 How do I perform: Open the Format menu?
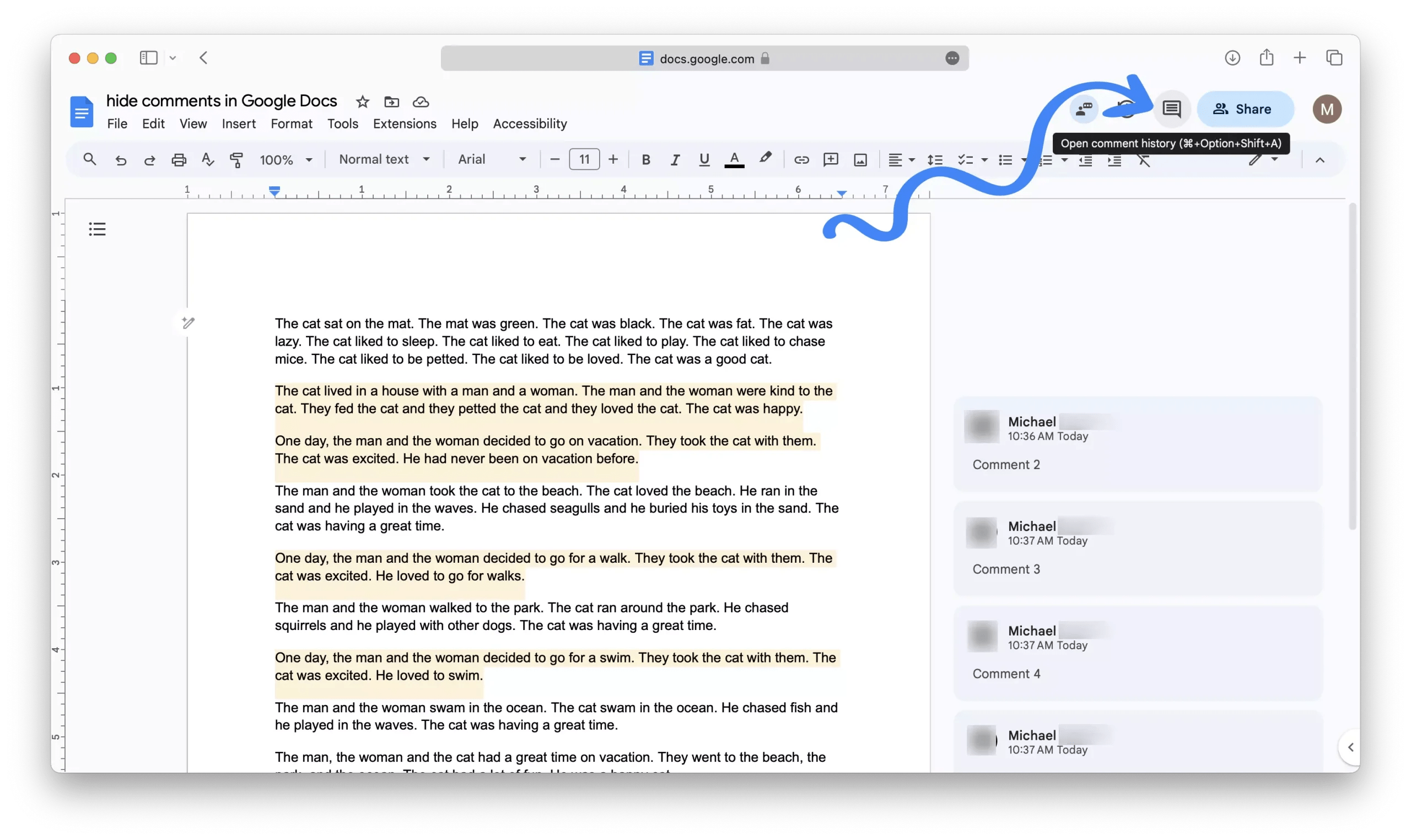pyautogui.click(x=292, y=123)
